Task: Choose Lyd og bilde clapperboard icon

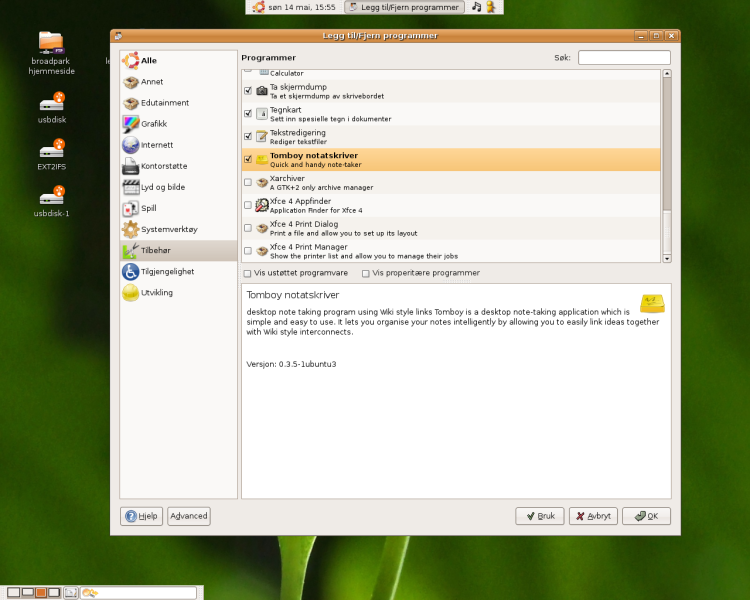Action: [x=131, y=187]
